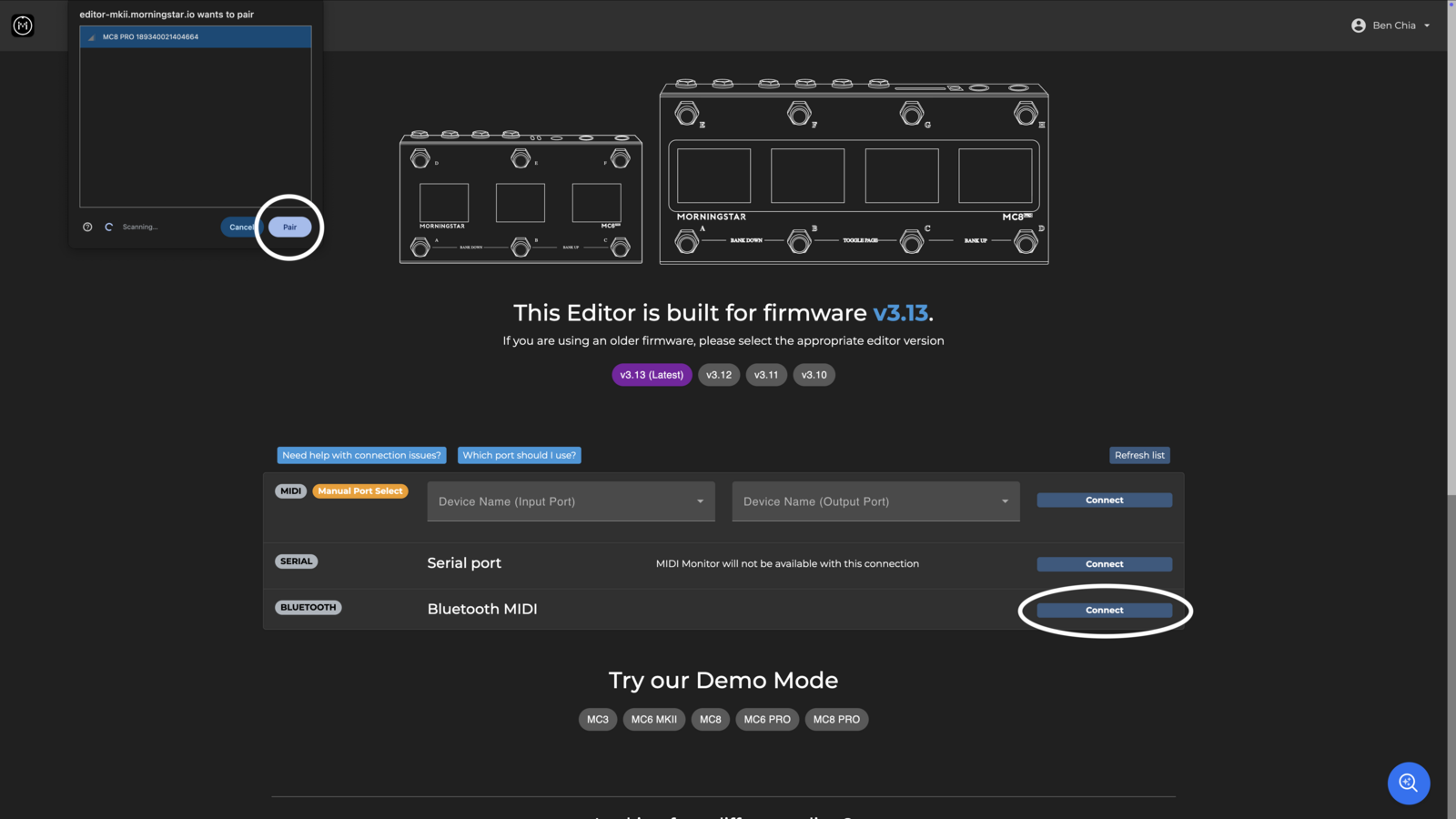Launch MC6 MKII demo mode

[x=653, y=720]
